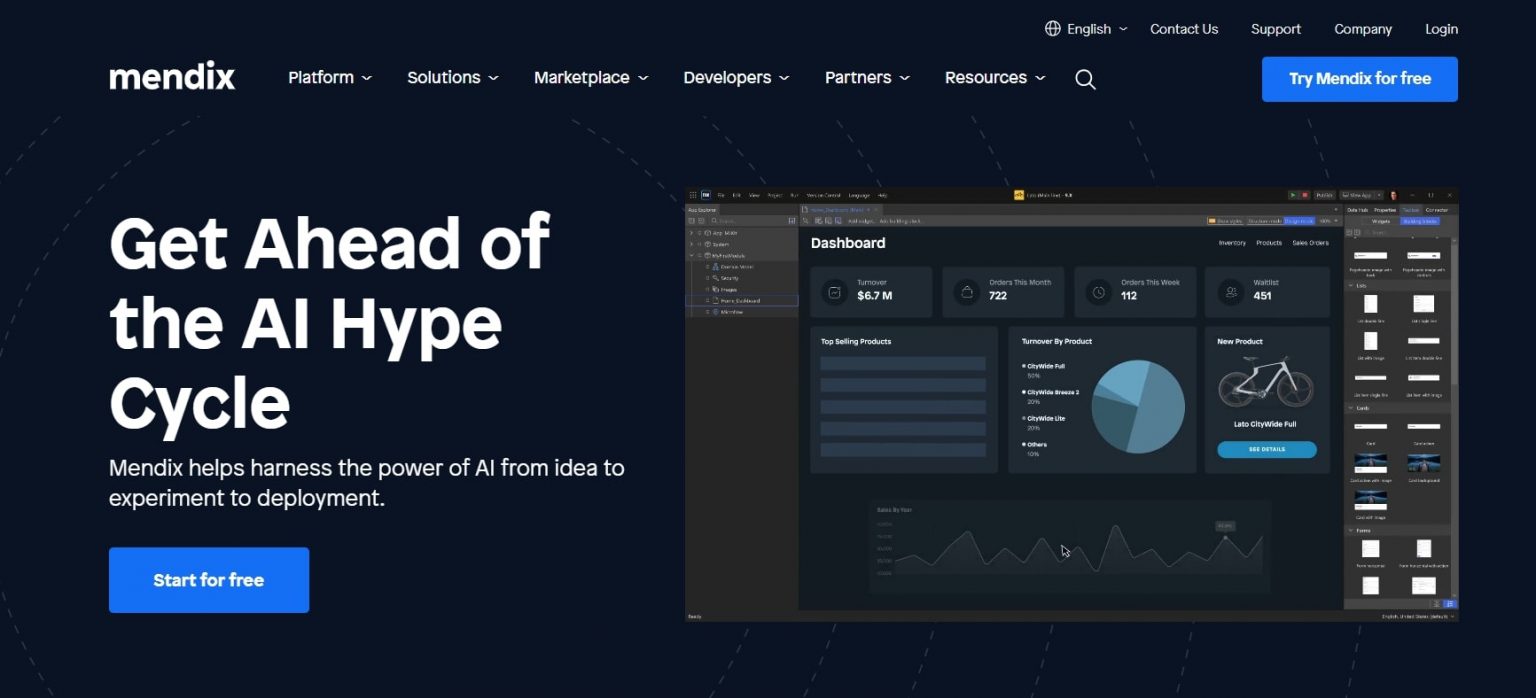Click the globe icon beside English

click(1054, 29)
